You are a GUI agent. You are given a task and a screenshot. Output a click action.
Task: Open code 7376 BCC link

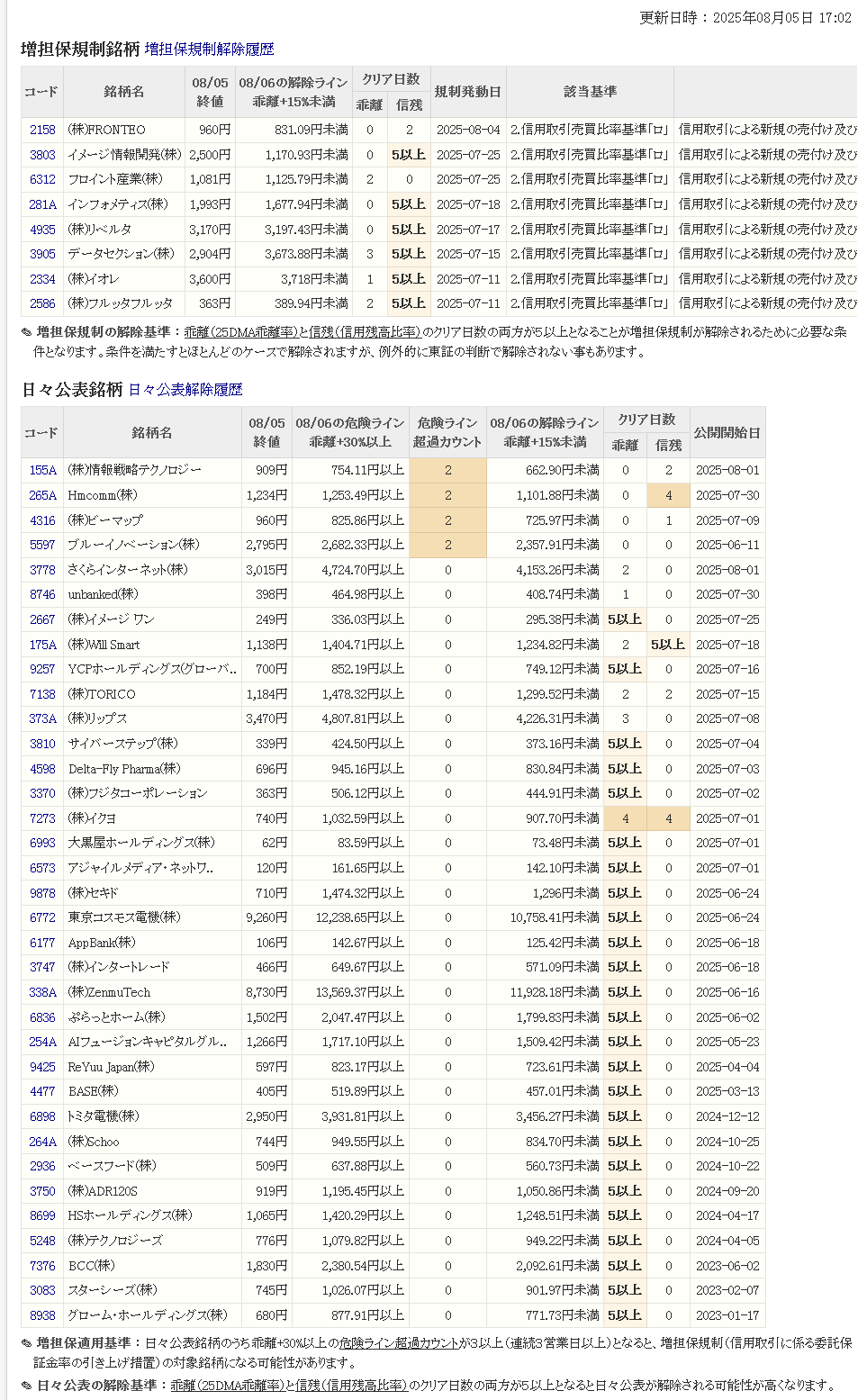pyautogui.click(x=42, y=1266)
